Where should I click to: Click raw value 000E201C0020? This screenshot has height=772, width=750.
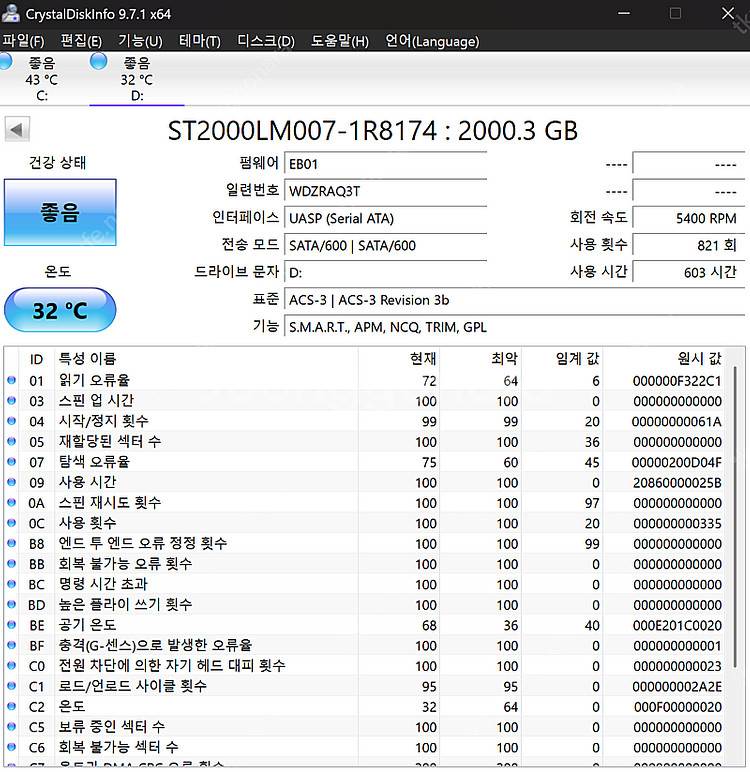pos(677,625)
